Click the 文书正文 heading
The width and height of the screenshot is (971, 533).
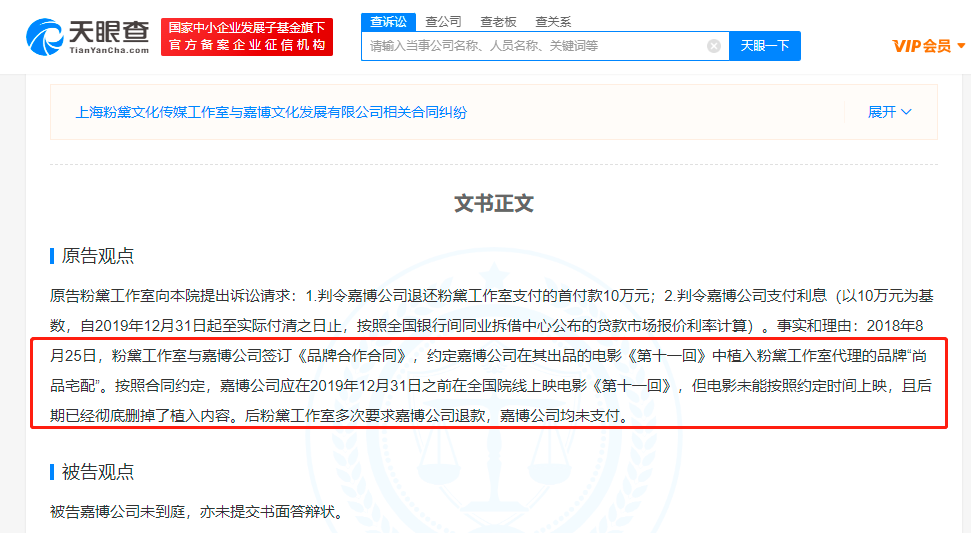click(494, 203)
